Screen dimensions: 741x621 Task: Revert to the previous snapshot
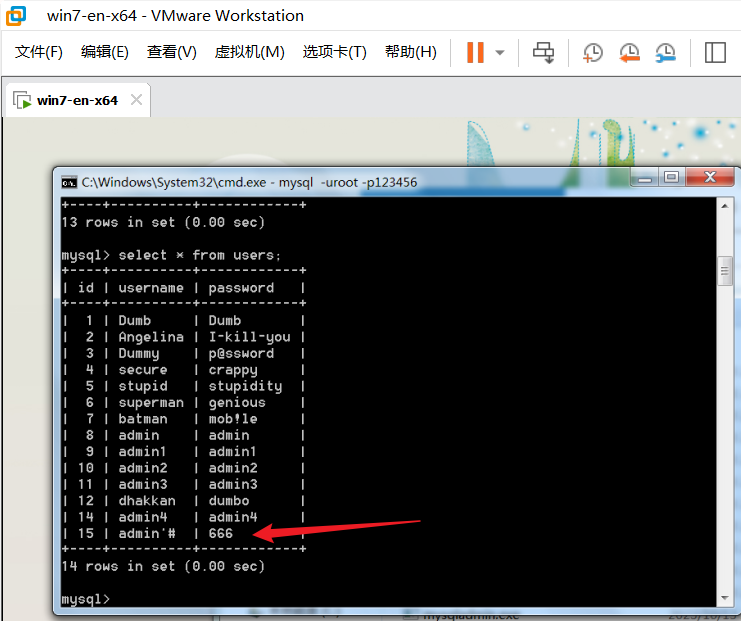(x=629, y=52)
